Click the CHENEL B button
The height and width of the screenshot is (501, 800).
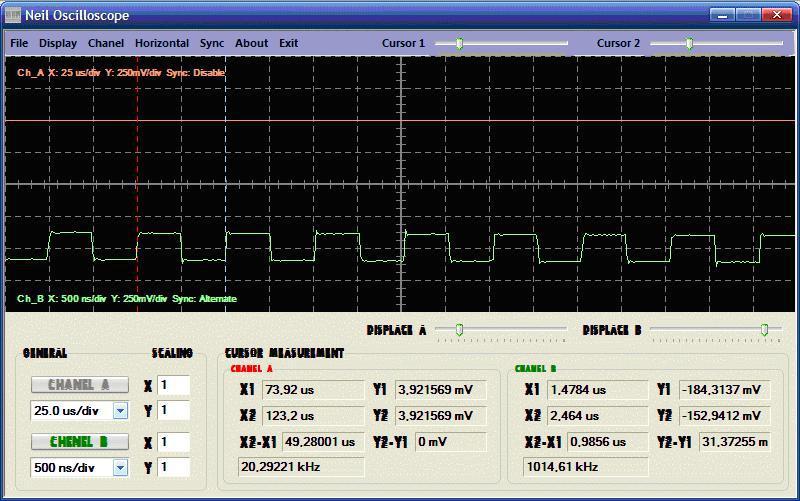click(80, 441)
